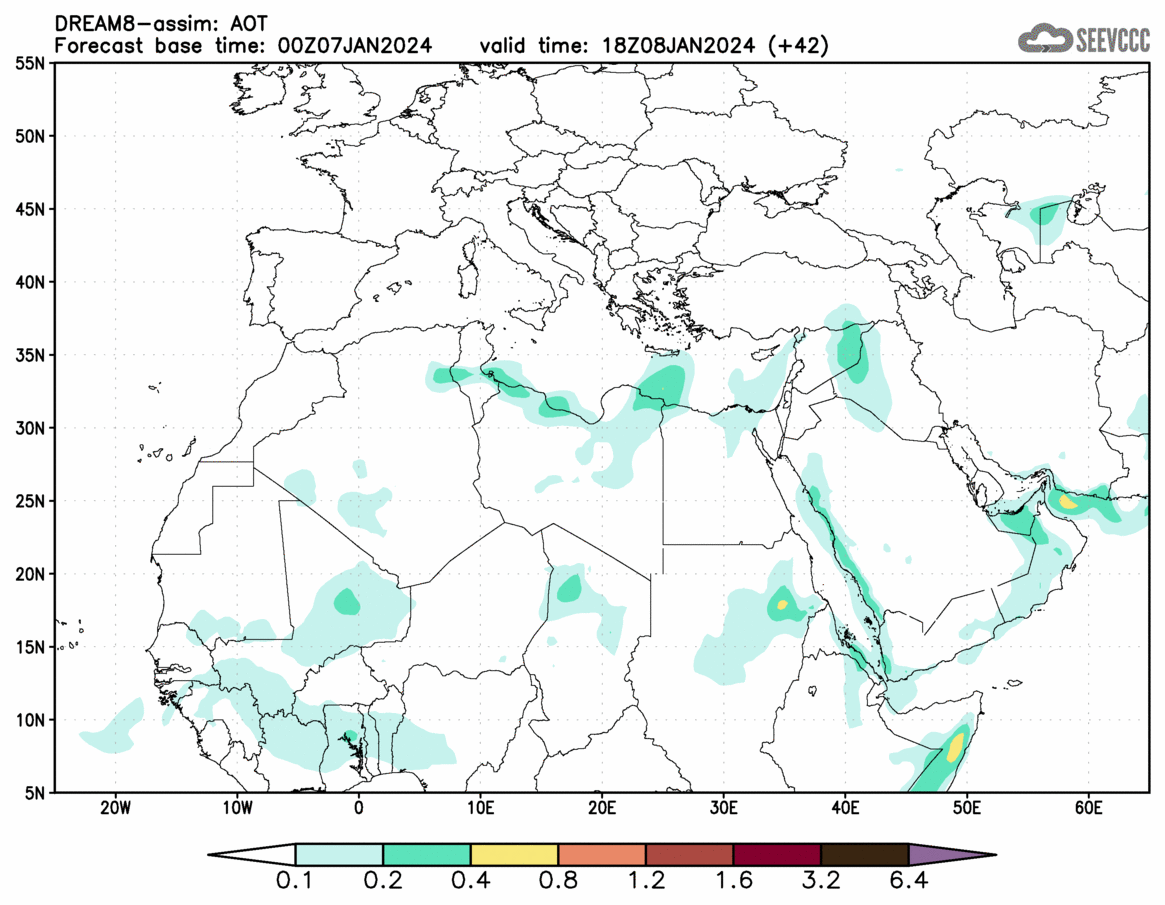Click the dark brown 3.2–6.4 colorbar swatch
The image size is (1165, 905).
[865, 854]
